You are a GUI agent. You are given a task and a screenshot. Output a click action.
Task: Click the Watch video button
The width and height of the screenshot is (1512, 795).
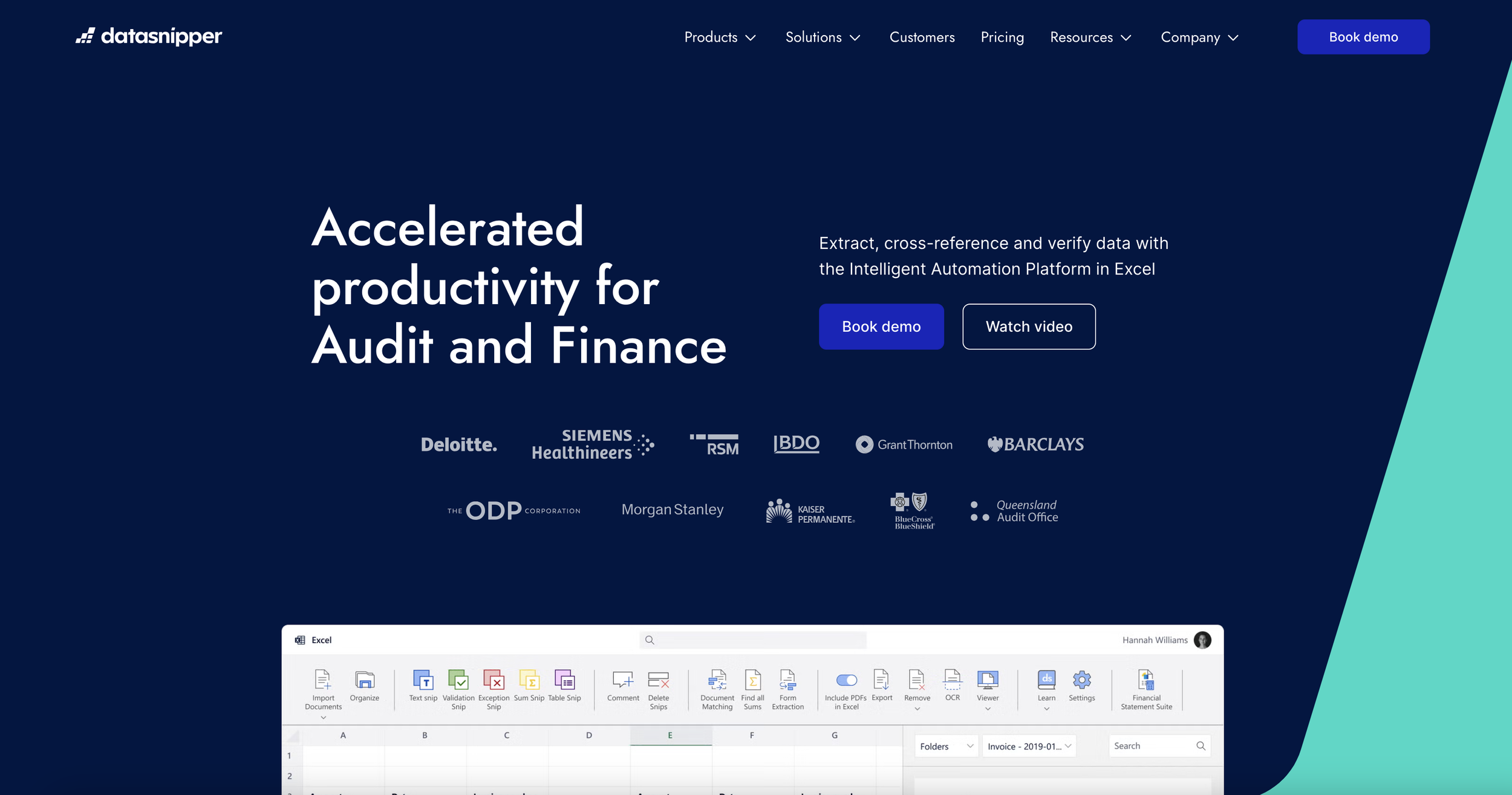[x=1029, y=326]
